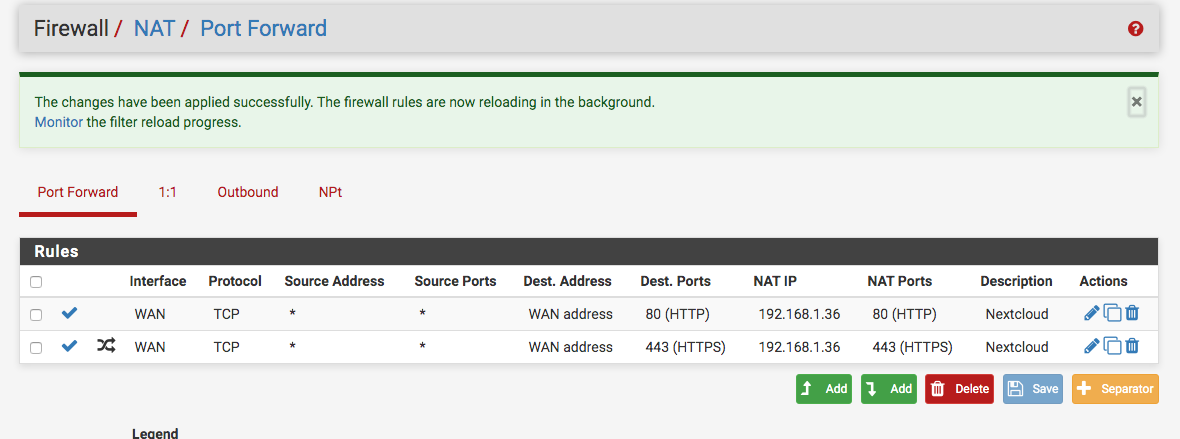Select the checkbox for the 443 (HTTPS) rule
The height and width of the screenshot is (439, 1180).
[35, 348]
